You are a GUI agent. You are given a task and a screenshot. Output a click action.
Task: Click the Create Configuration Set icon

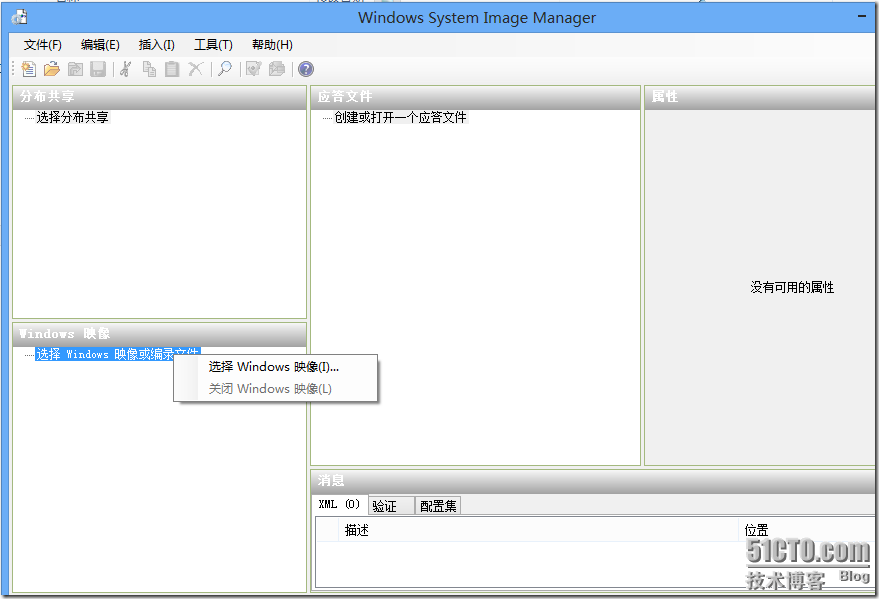point(277,69)
